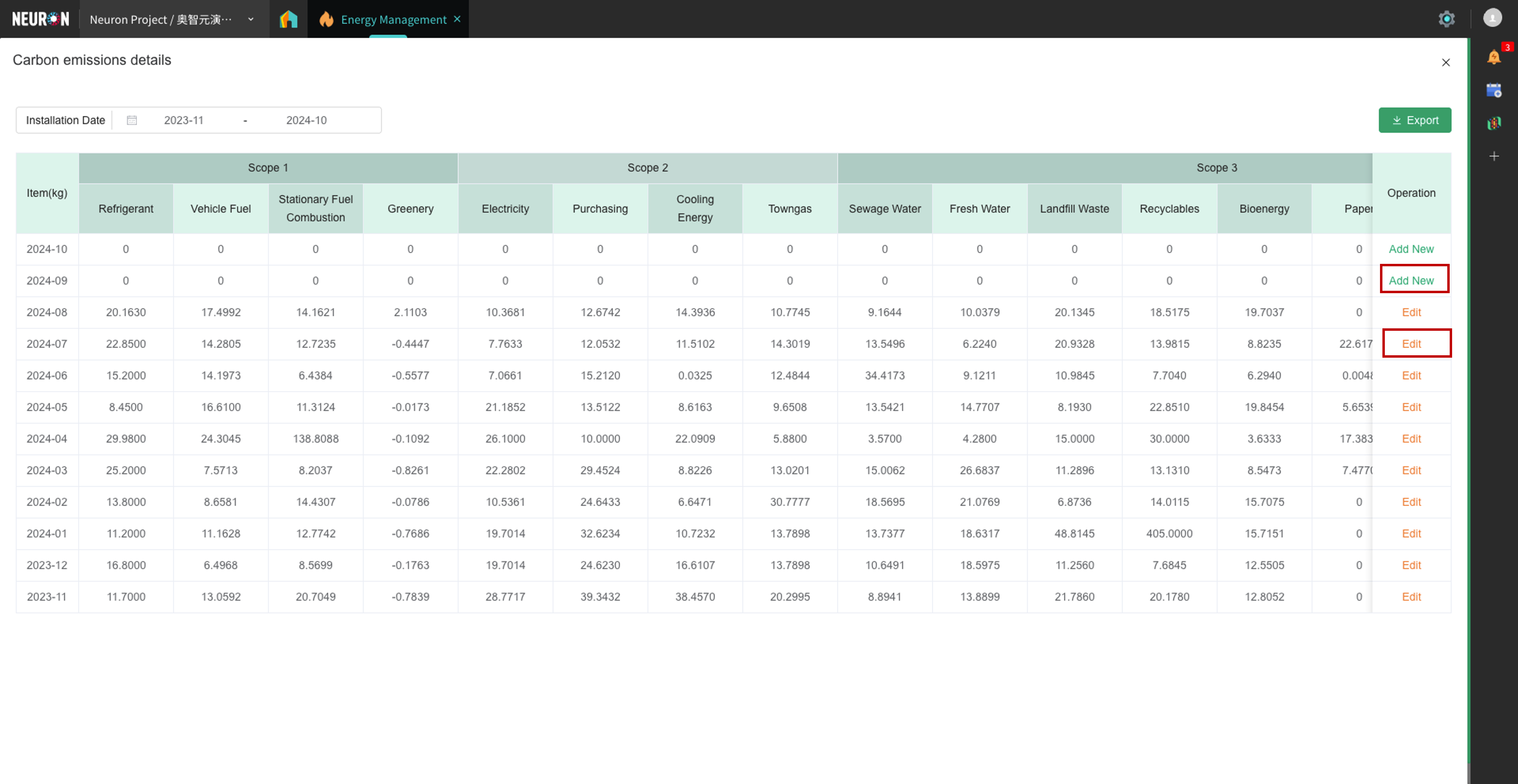1518x784 pixels.
Task: Click the NEURON logo
Action: 40,19
